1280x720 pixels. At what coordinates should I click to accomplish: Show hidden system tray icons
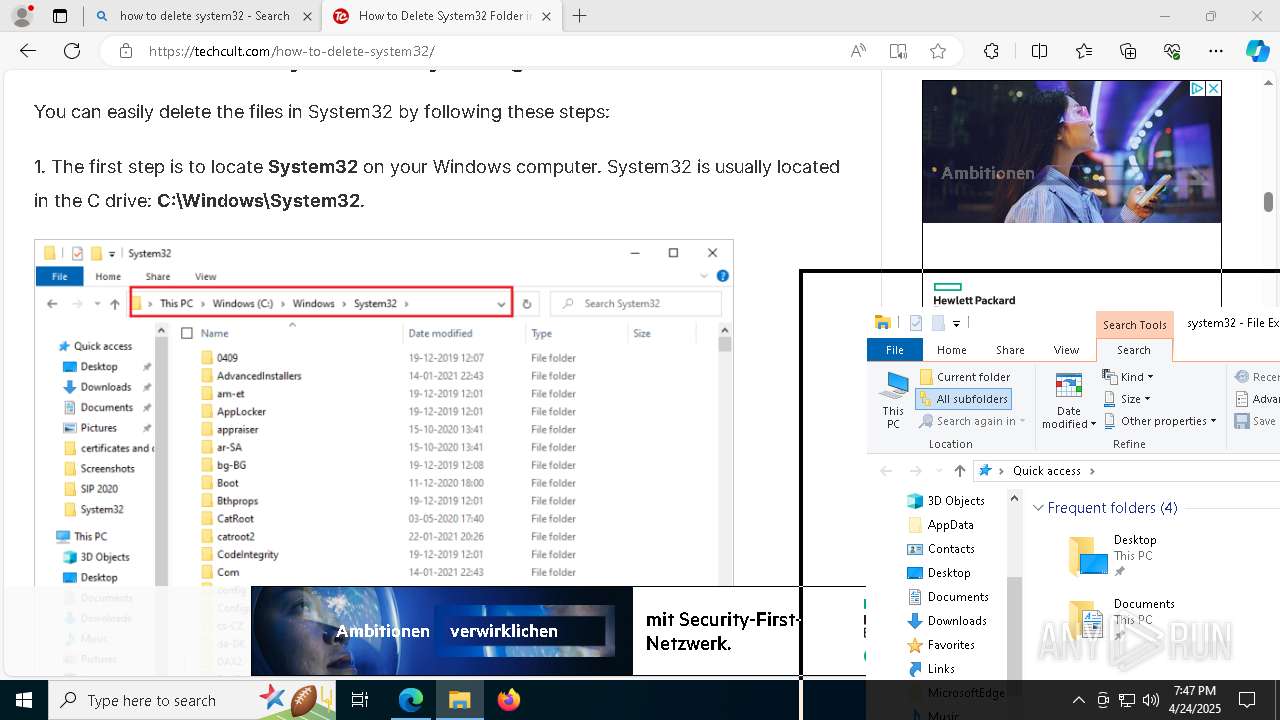[1078, 700]
